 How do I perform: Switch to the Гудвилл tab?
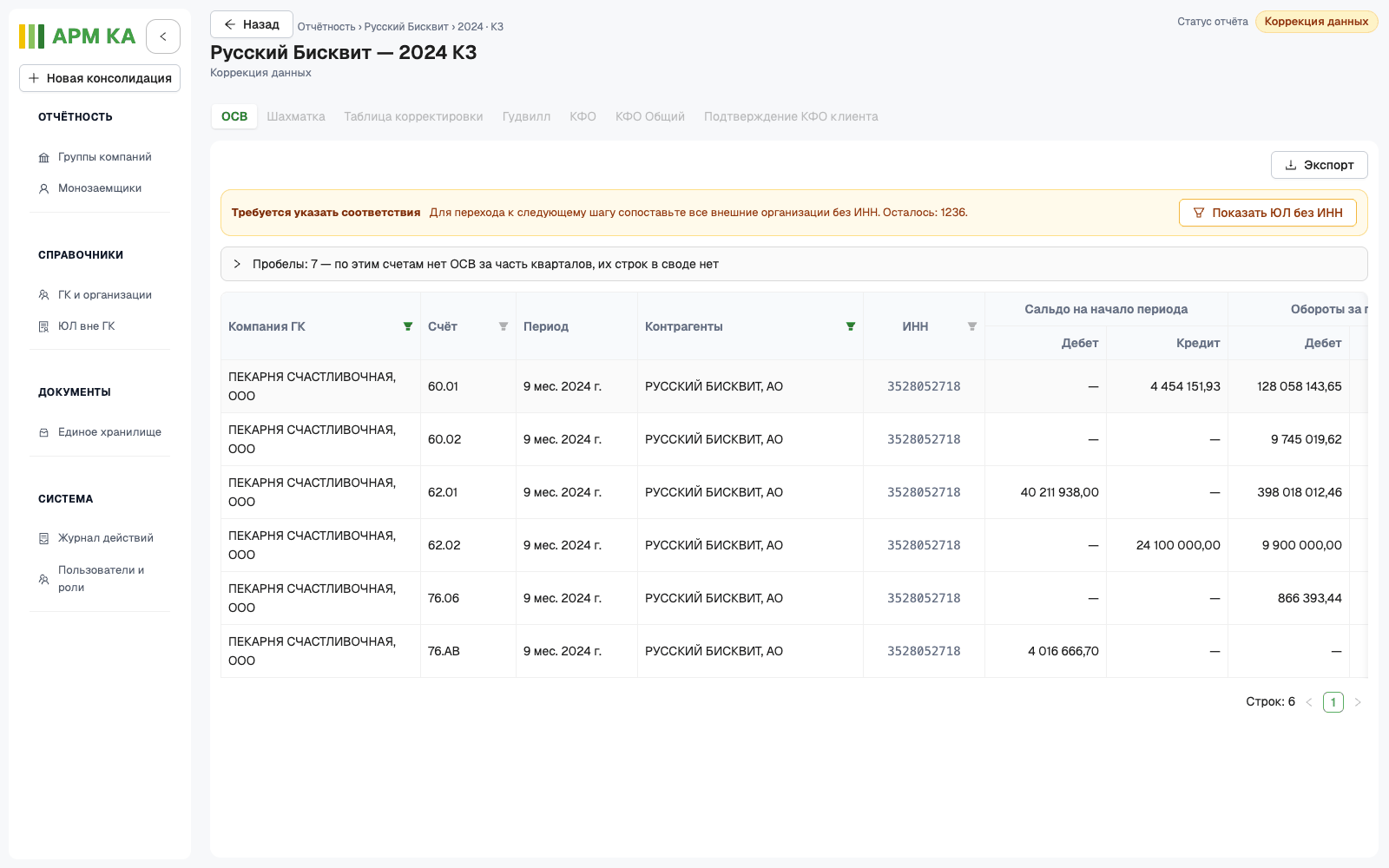pyautogui.click(x=526, y=116)
